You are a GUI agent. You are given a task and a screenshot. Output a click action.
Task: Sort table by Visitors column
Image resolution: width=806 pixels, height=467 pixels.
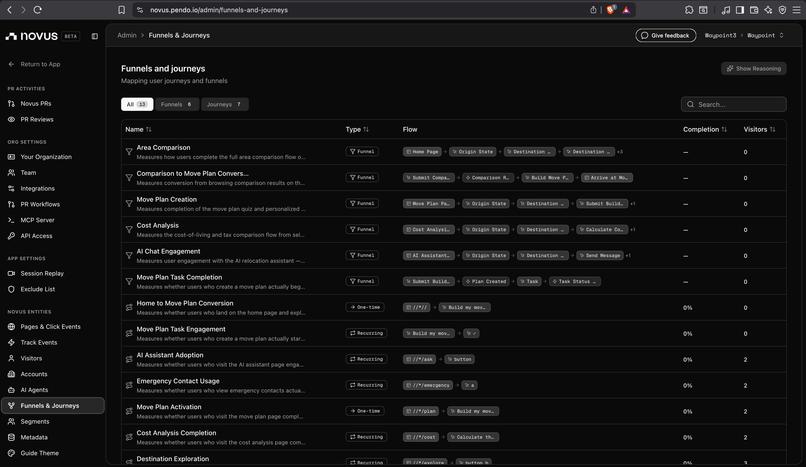[759, 129]
